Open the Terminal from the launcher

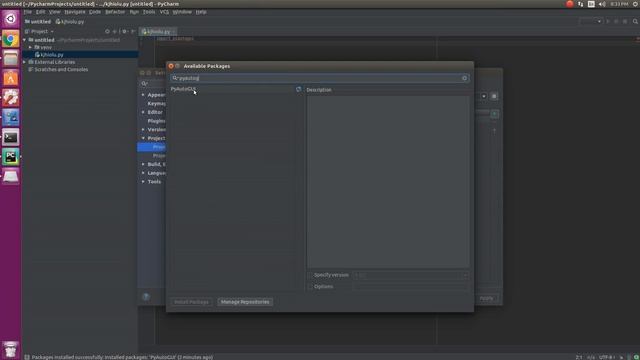tap(11, 138)
